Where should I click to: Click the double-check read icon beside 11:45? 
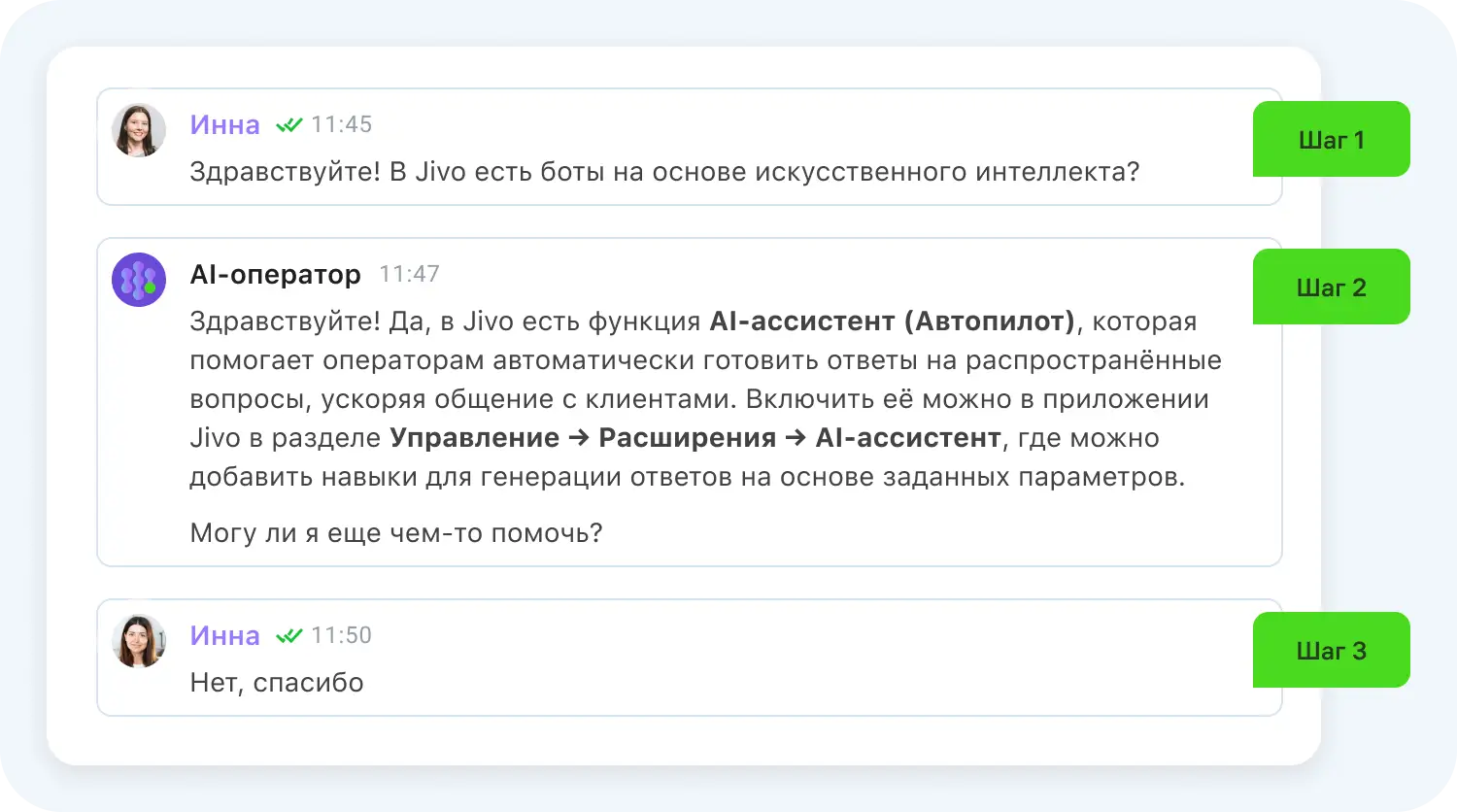(x=289, y=125)
